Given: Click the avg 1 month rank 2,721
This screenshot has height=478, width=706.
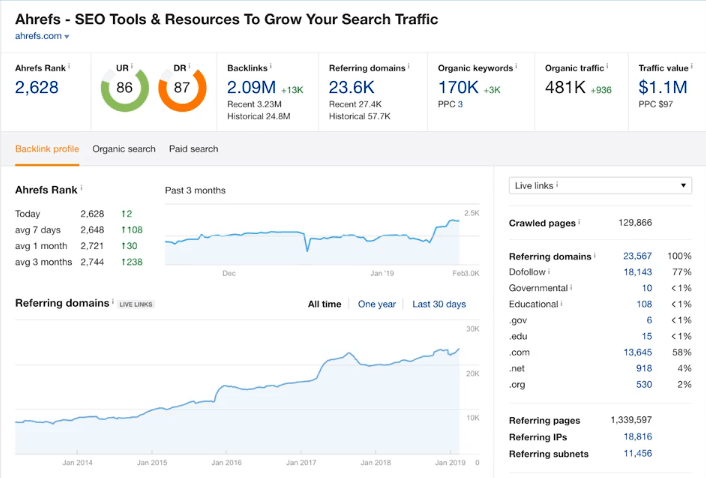Looking at the screenshot, I should pos(92,246).
